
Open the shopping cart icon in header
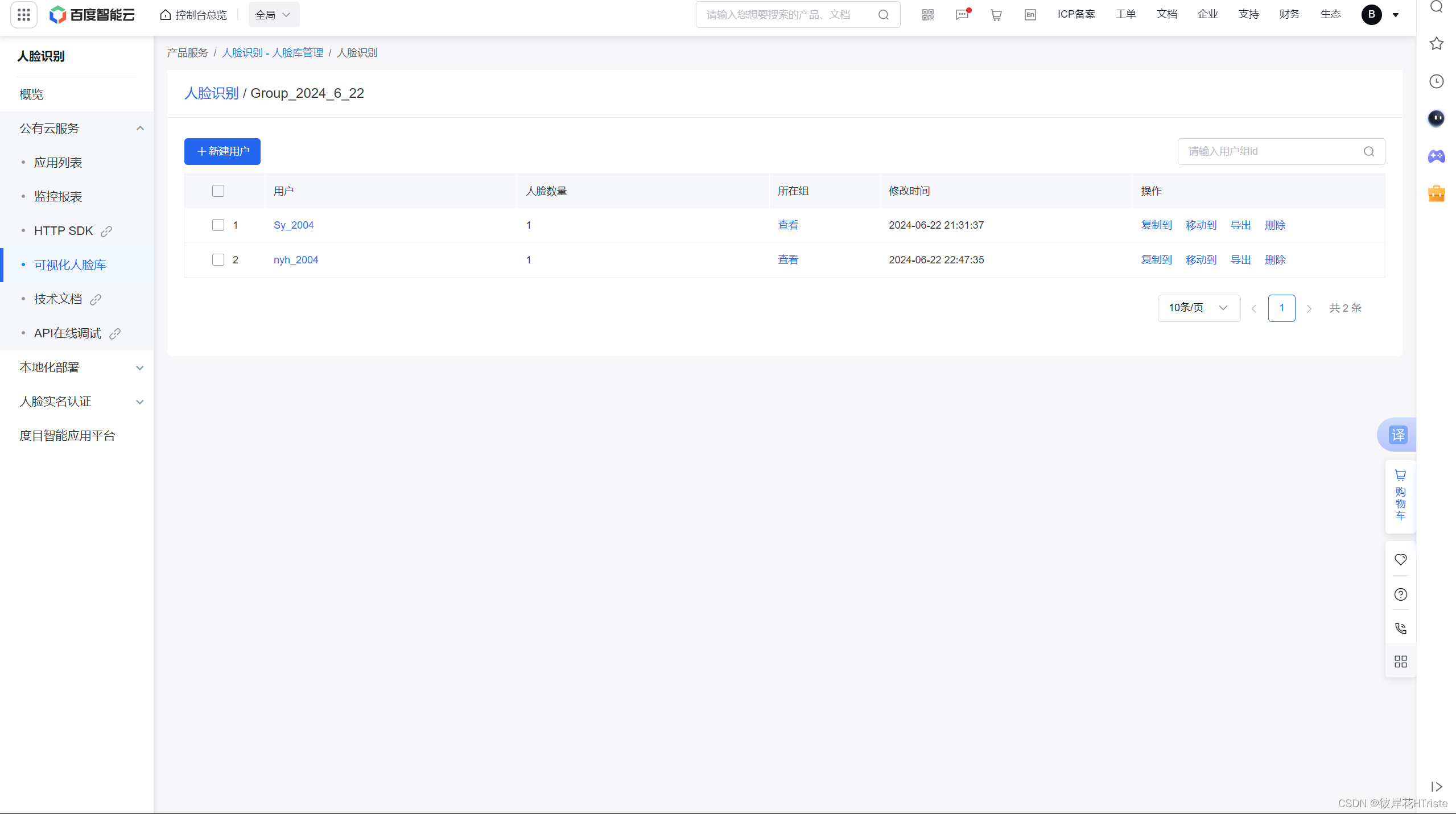996,15
